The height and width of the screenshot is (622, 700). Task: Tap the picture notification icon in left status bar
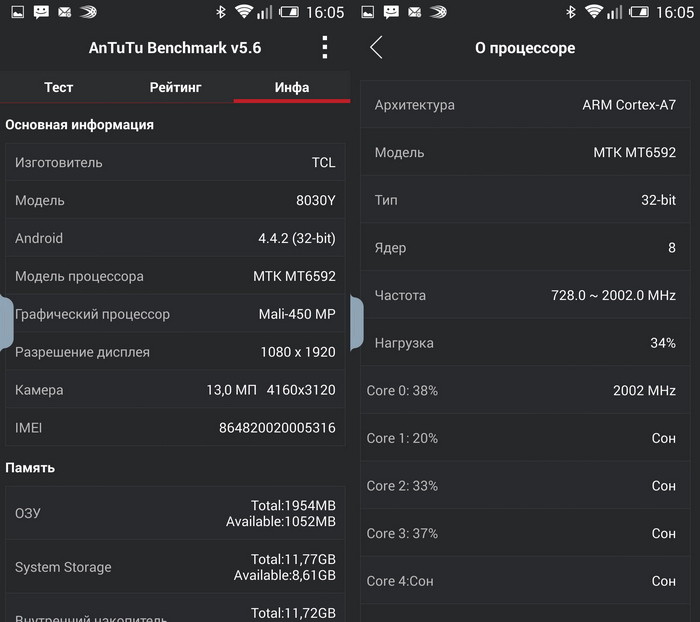(18, 12)
